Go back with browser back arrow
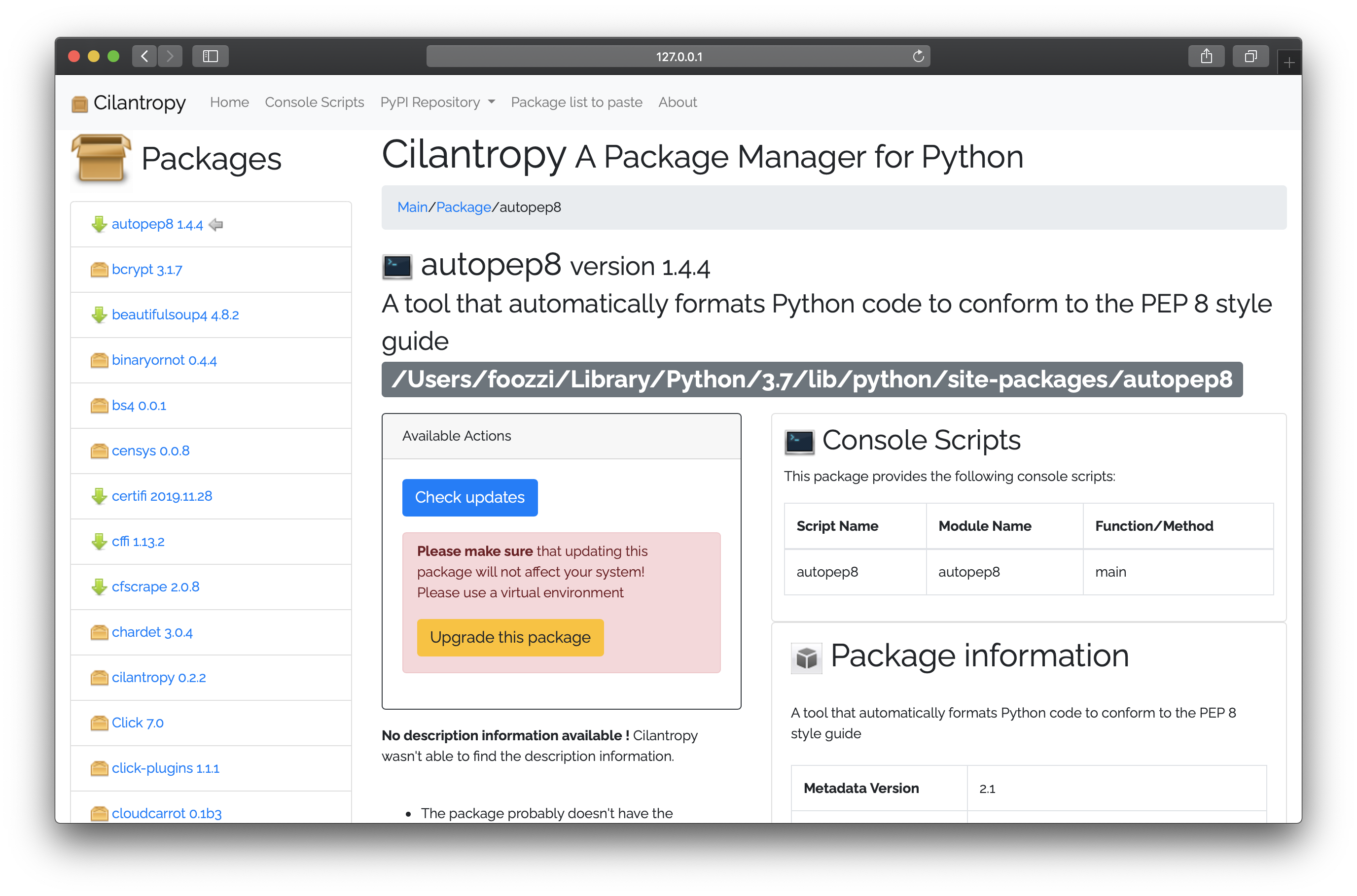This screenshot has height=896, width=1357. click(144, 56)
